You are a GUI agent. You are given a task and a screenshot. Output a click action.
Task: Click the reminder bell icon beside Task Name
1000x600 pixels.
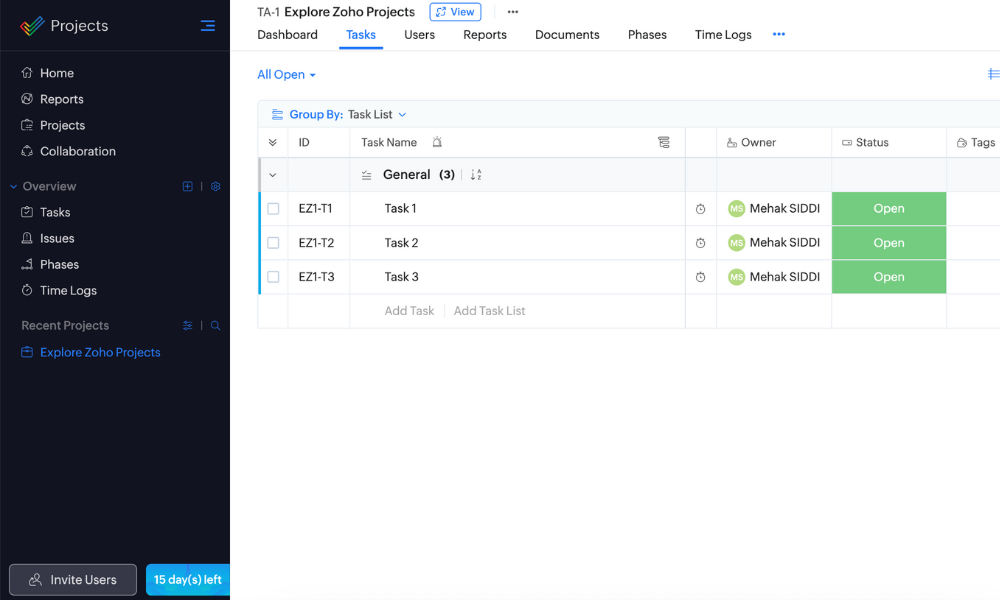437,143
